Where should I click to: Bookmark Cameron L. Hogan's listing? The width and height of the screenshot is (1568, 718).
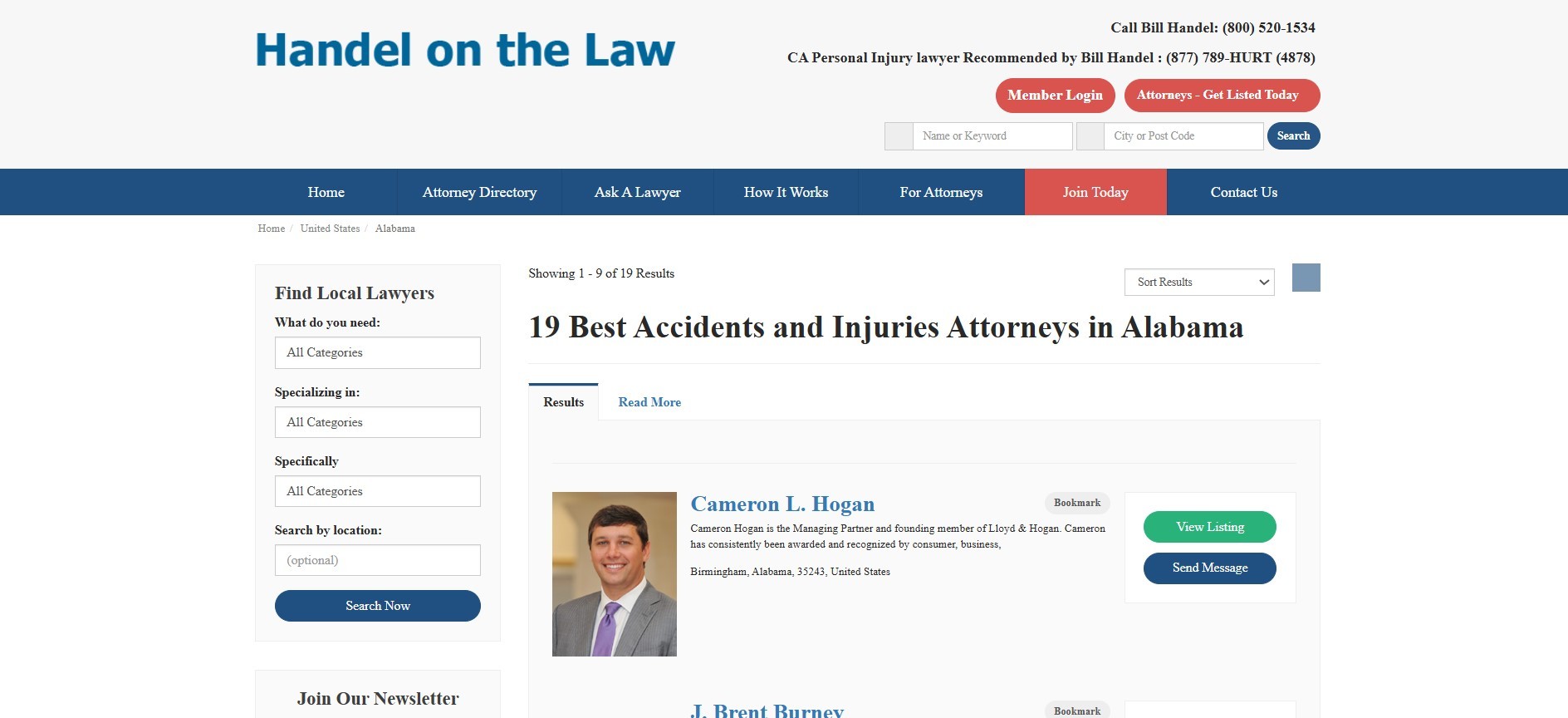tap(1077, 503)
